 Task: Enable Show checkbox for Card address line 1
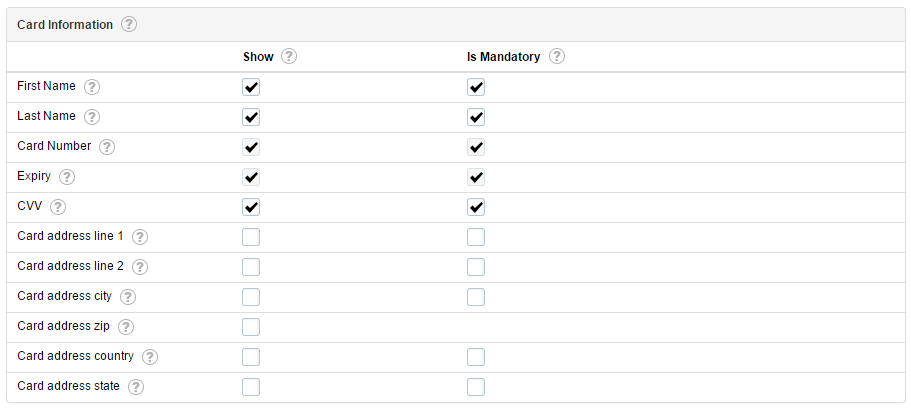(251, 237)
